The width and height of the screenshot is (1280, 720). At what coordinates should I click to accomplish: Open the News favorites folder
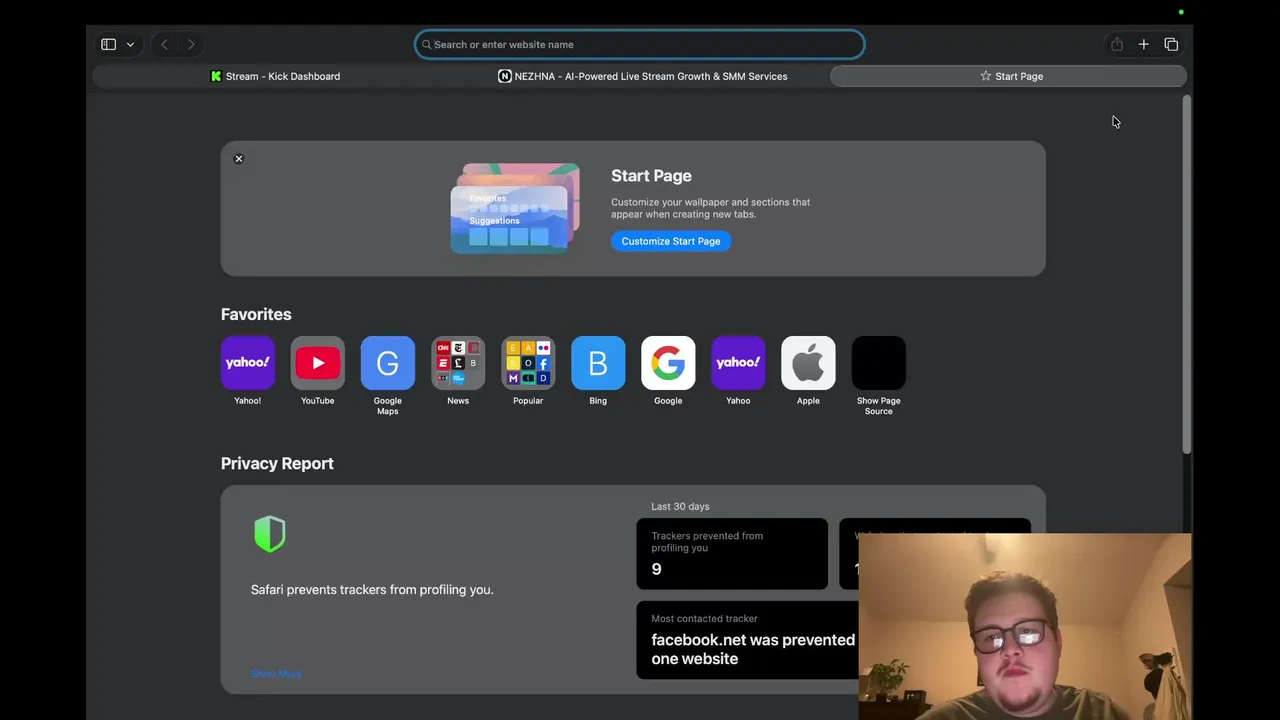pyautogui.click(x=458, y=363)
